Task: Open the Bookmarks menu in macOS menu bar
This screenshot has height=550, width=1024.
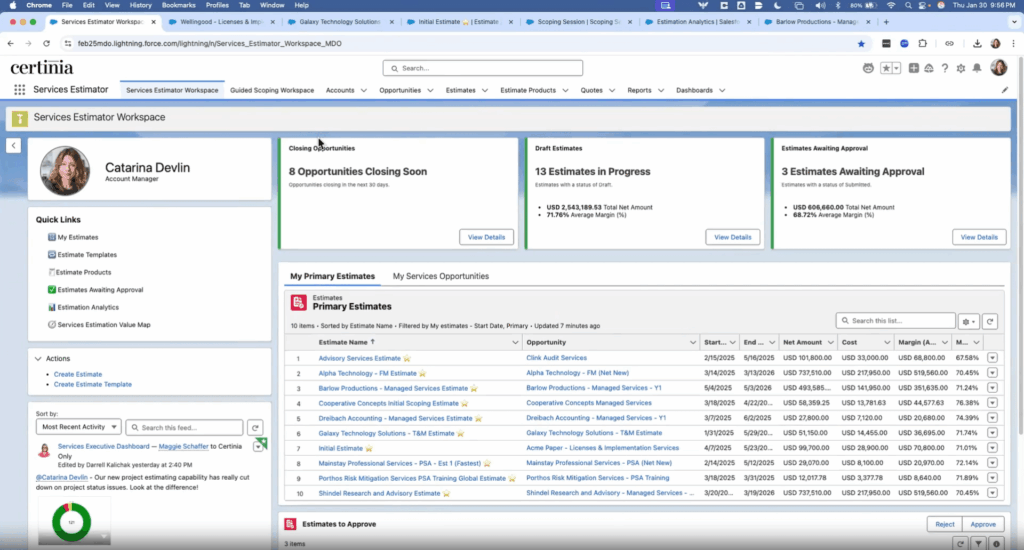Action: click(178, 5)
